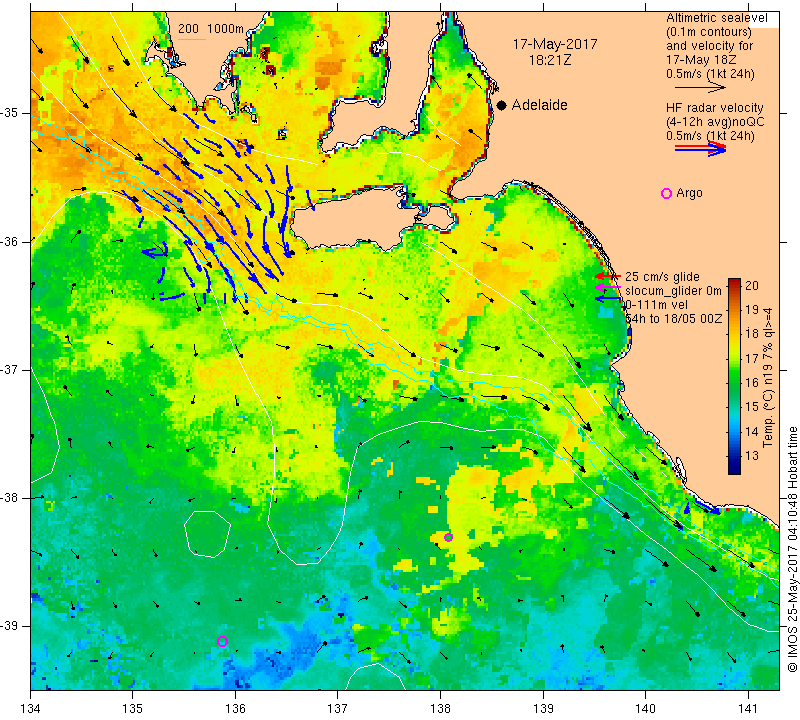
Task: Click the latitude axis label '-37'
Action: pyautogui.click(x=11, y=369)
